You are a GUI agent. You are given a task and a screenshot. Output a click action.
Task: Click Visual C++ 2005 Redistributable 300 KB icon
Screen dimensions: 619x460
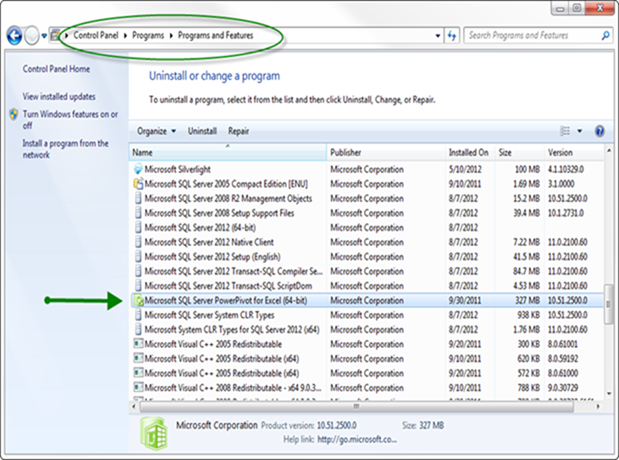138,344
